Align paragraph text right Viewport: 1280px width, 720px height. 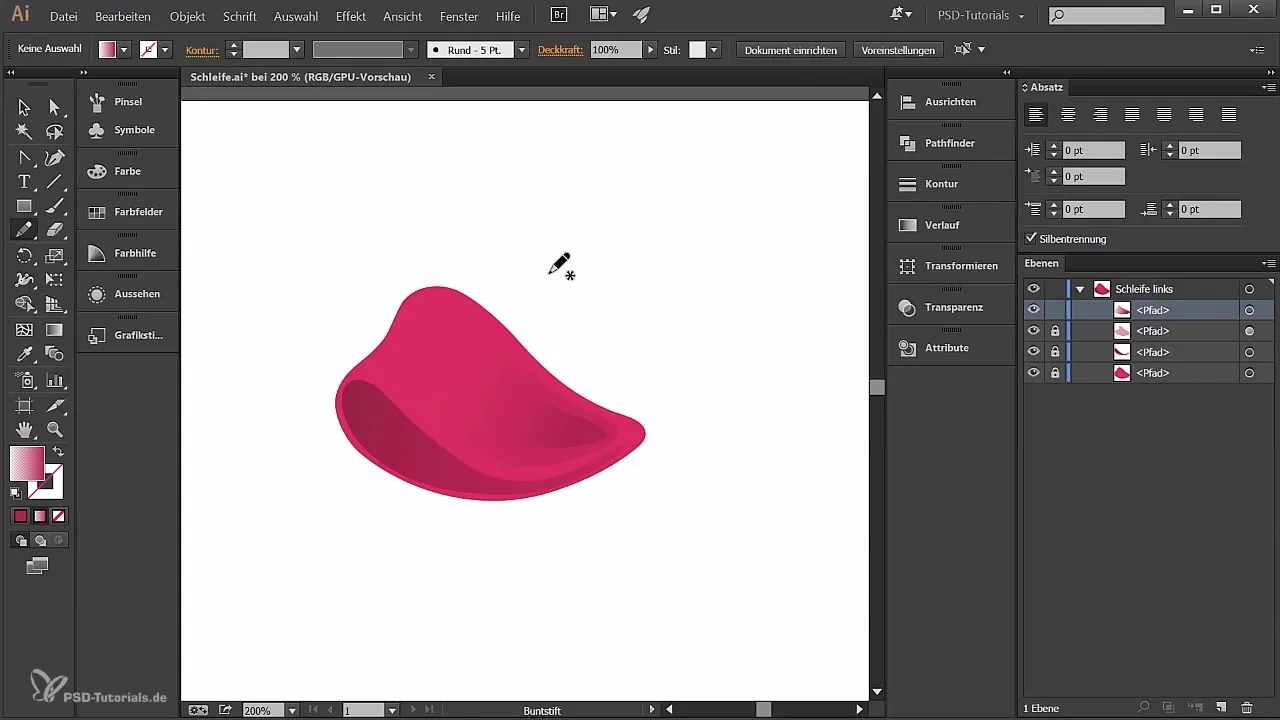[x=1100, y=115]
